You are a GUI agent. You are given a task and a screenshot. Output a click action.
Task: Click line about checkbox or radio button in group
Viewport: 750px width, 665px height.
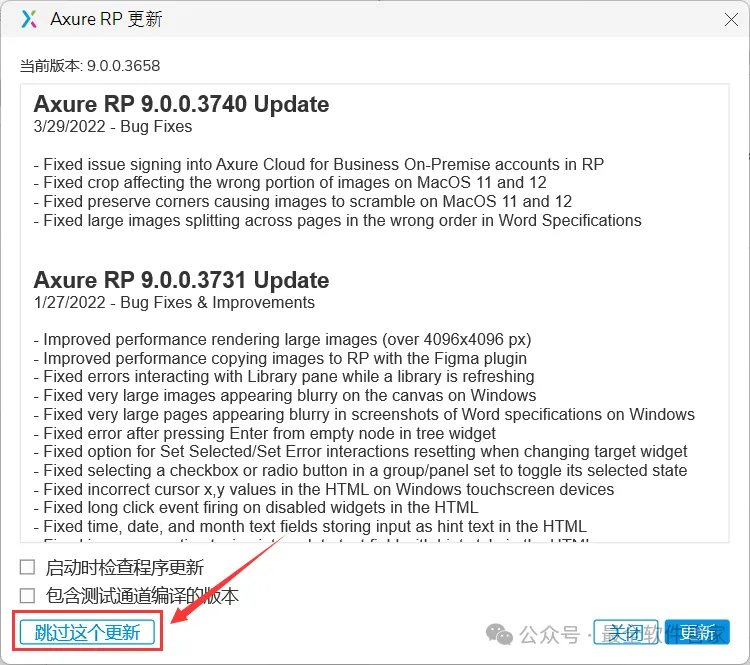(361, 470)
